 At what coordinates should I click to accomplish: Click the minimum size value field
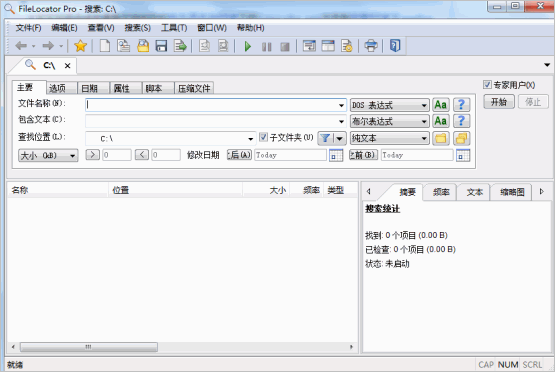117,155
